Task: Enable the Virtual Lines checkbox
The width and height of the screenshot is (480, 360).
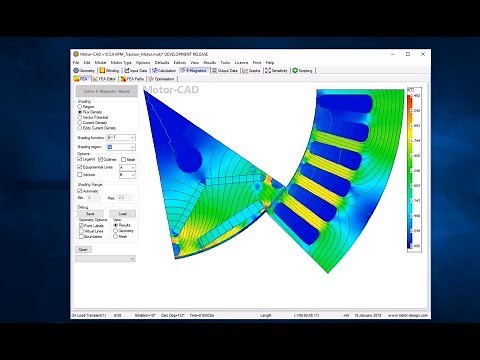Action: point(81,231)
